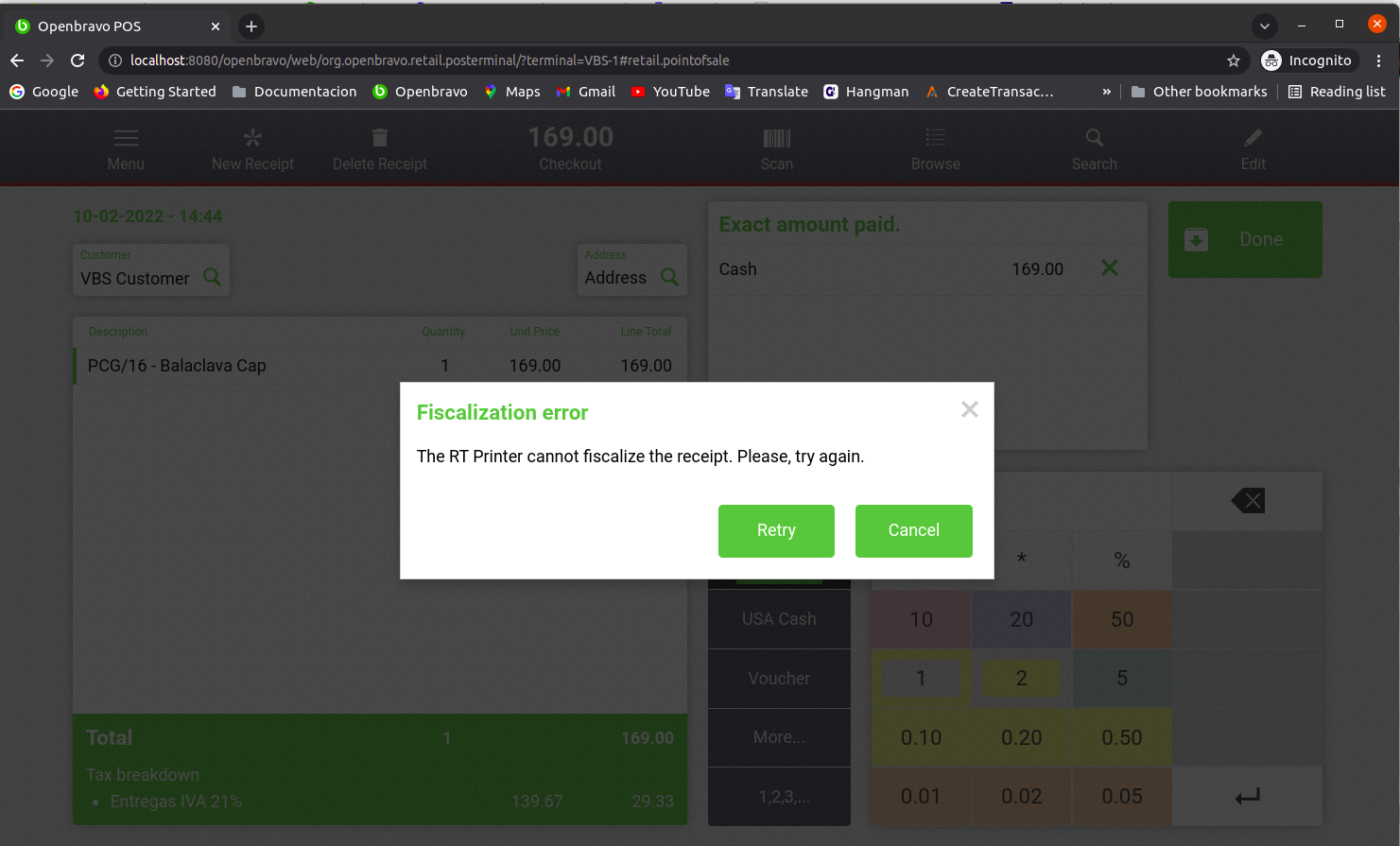
Task: Click the browser address bar URL
Action: (430, 60)
